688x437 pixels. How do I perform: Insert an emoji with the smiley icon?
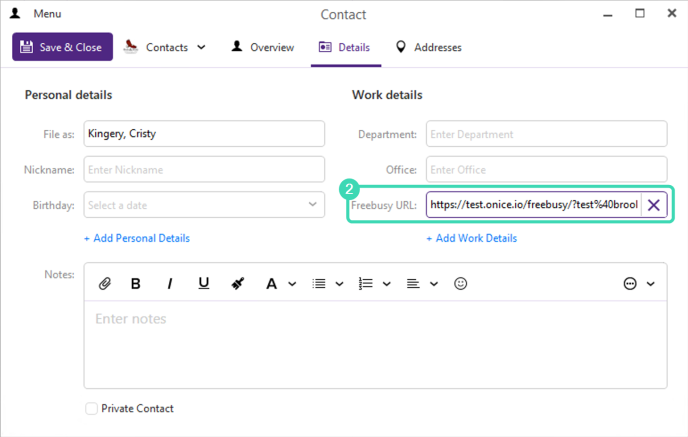460,284
